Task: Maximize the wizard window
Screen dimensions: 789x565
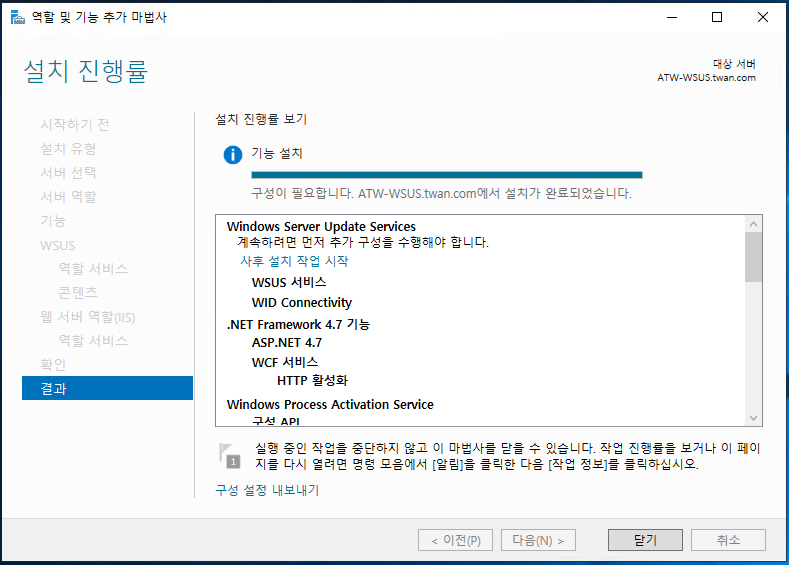Action: [x=717, y=17]
